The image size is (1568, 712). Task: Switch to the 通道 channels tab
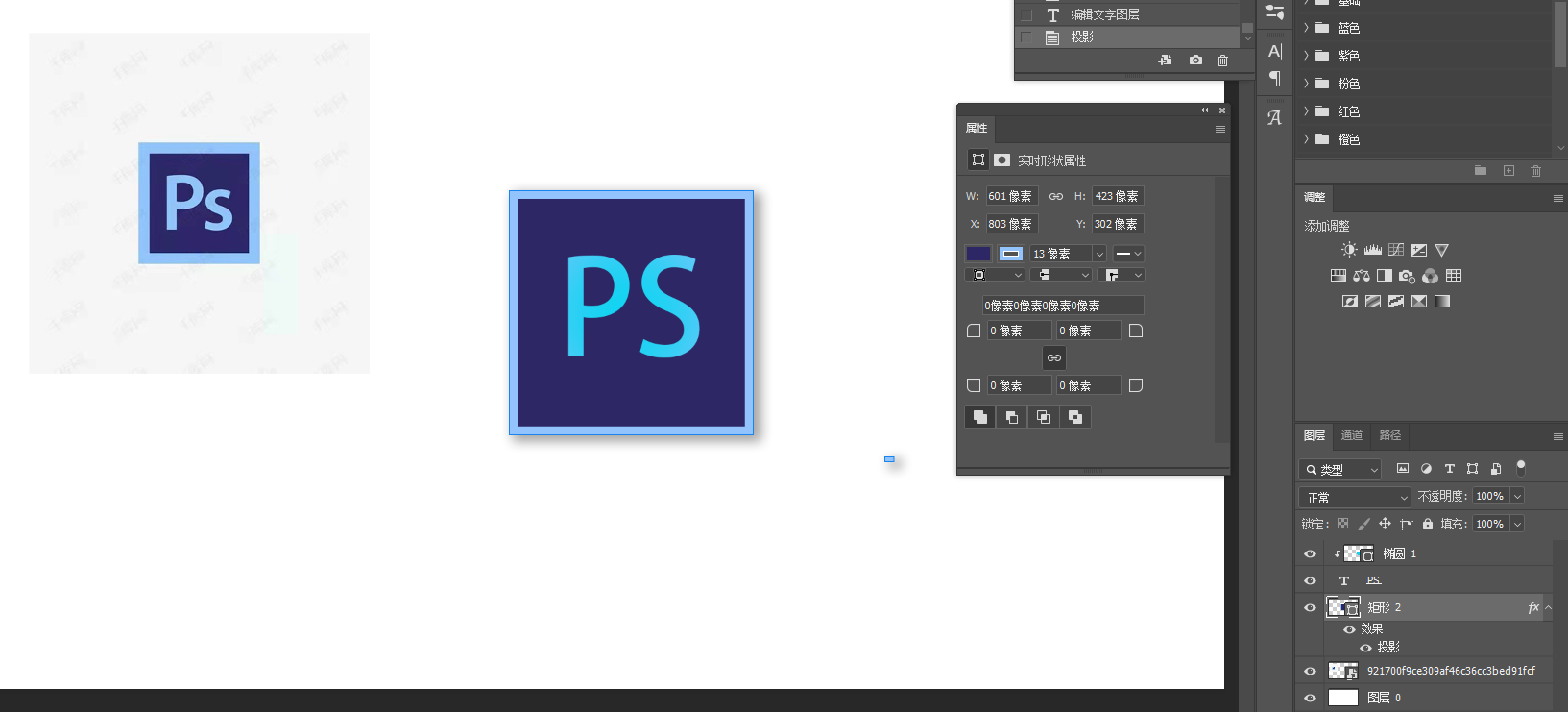click(1352, 435)
